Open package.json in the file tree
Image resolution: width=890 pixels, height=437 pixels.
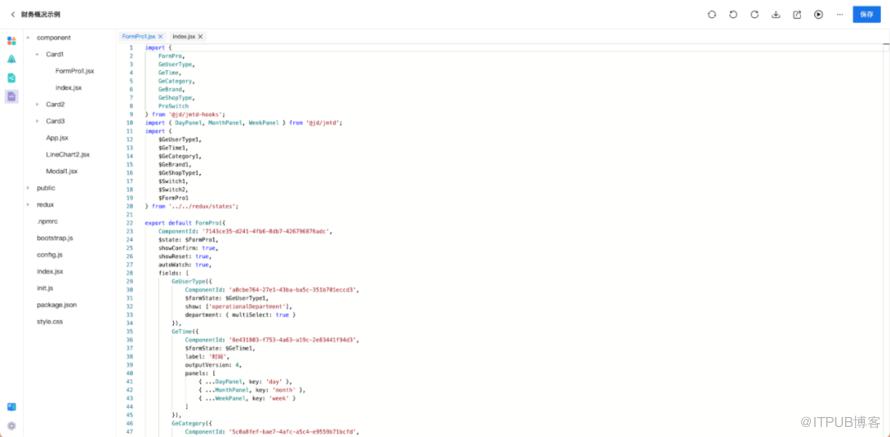point(57,305)
